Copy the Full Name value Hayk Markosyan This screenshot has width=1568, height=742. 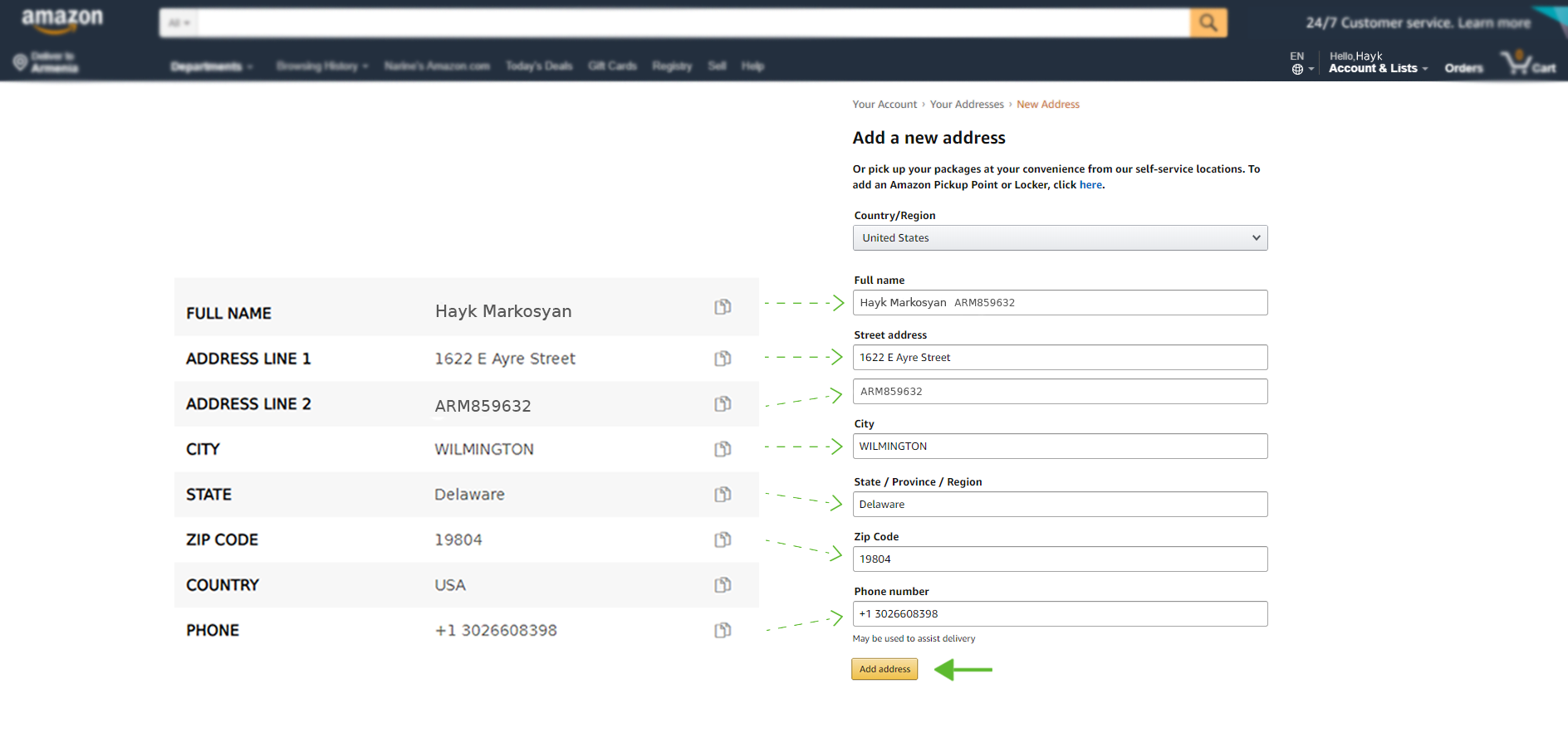(723, 307)
